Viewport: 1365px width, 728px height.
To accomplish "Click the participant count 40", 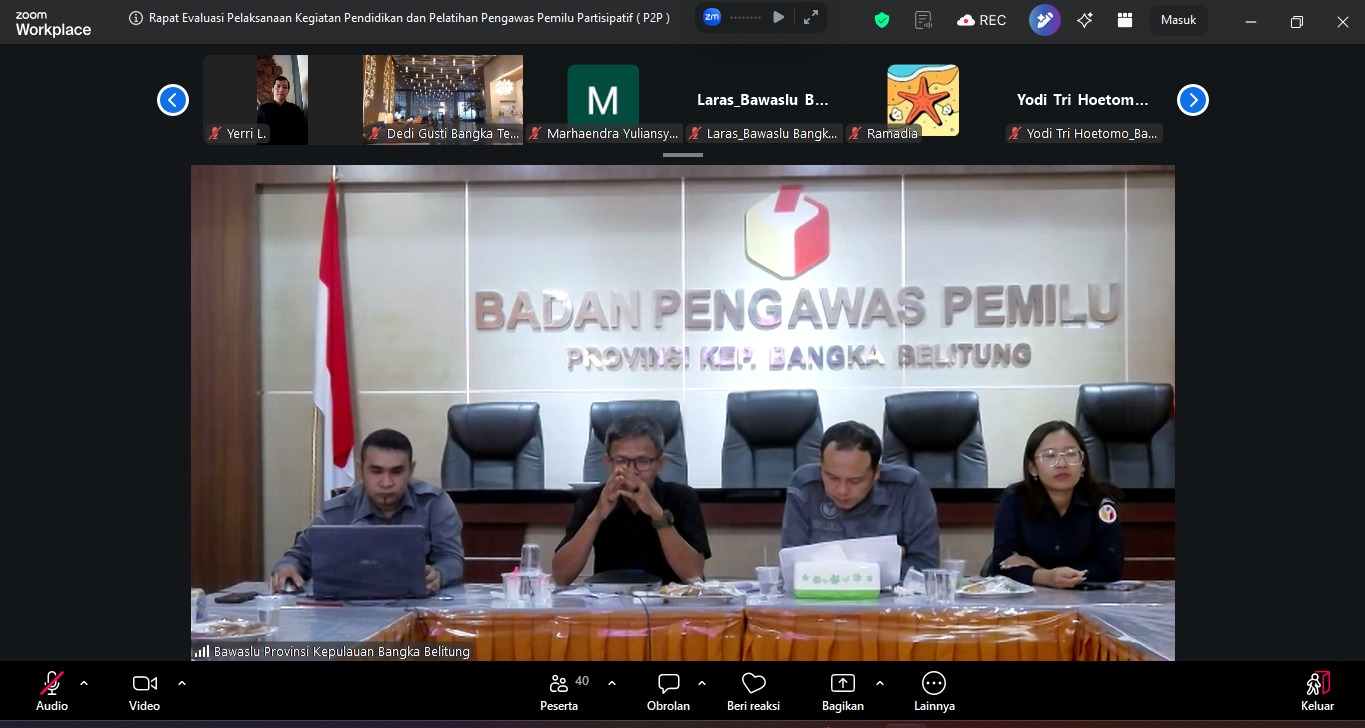I will pyautogui.click(x=582, y=681).
